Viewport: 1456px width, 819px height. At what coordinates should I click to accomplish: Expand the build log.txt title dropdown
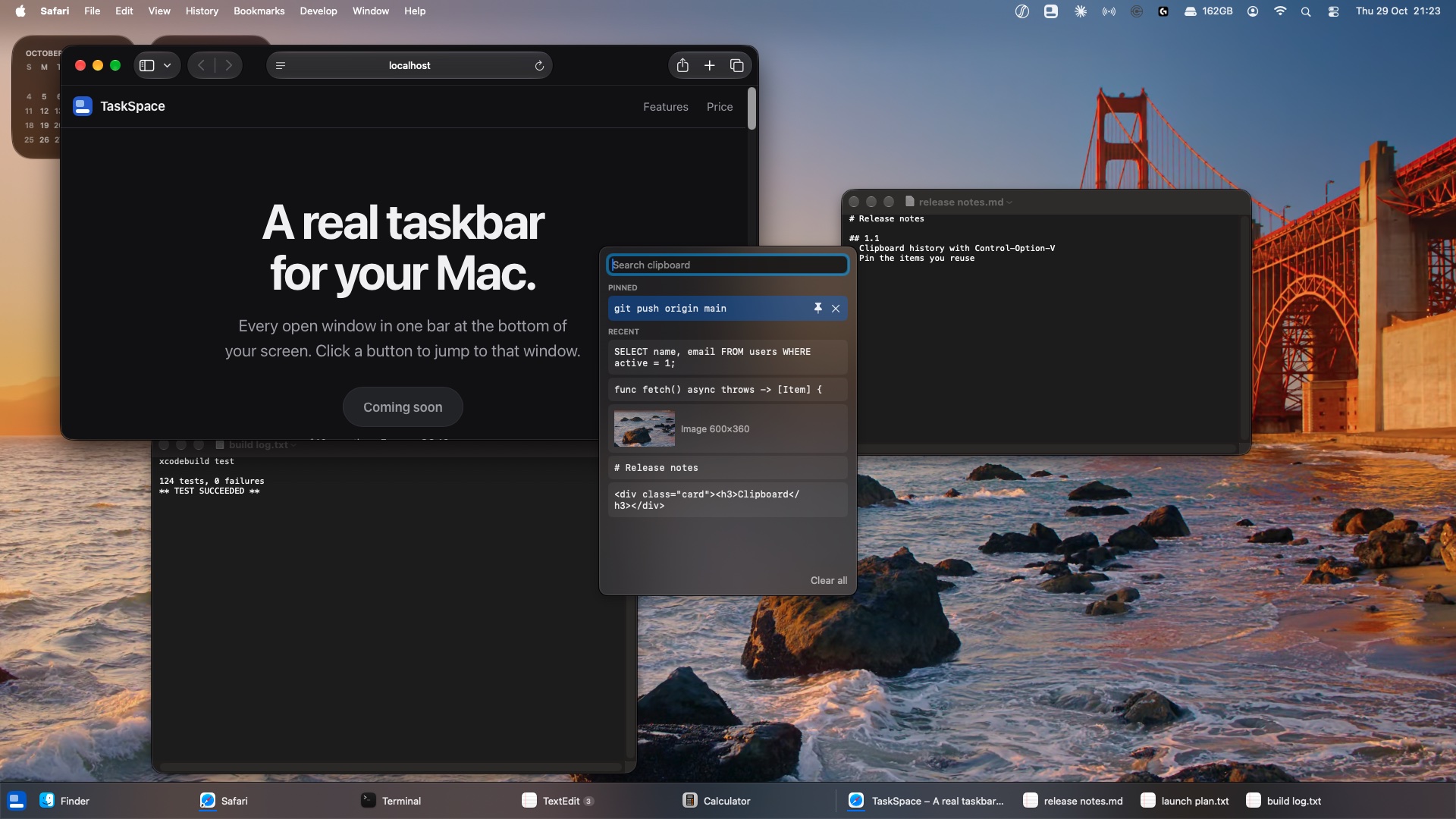[x=293, y=445]
